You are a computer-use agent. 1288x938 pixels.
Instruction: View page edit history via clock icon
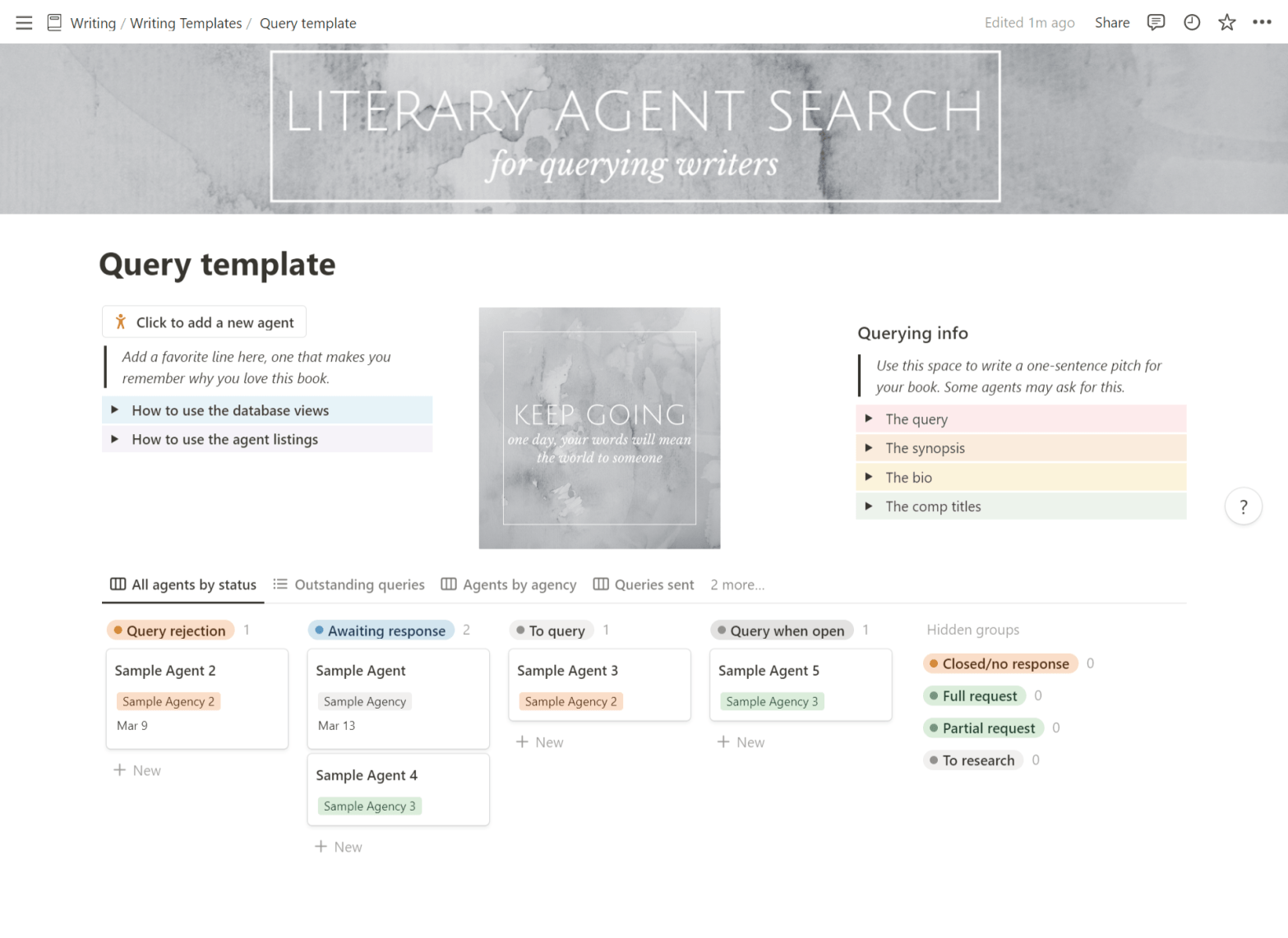click(1192, 22)
